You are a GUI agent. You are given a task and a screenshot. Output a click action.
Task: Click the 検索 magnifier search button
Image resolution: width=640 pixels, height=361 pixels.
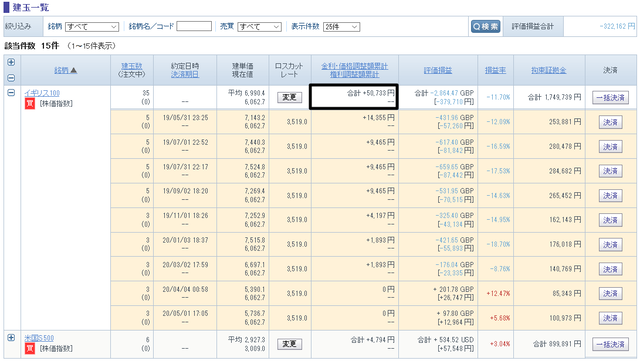485,27
